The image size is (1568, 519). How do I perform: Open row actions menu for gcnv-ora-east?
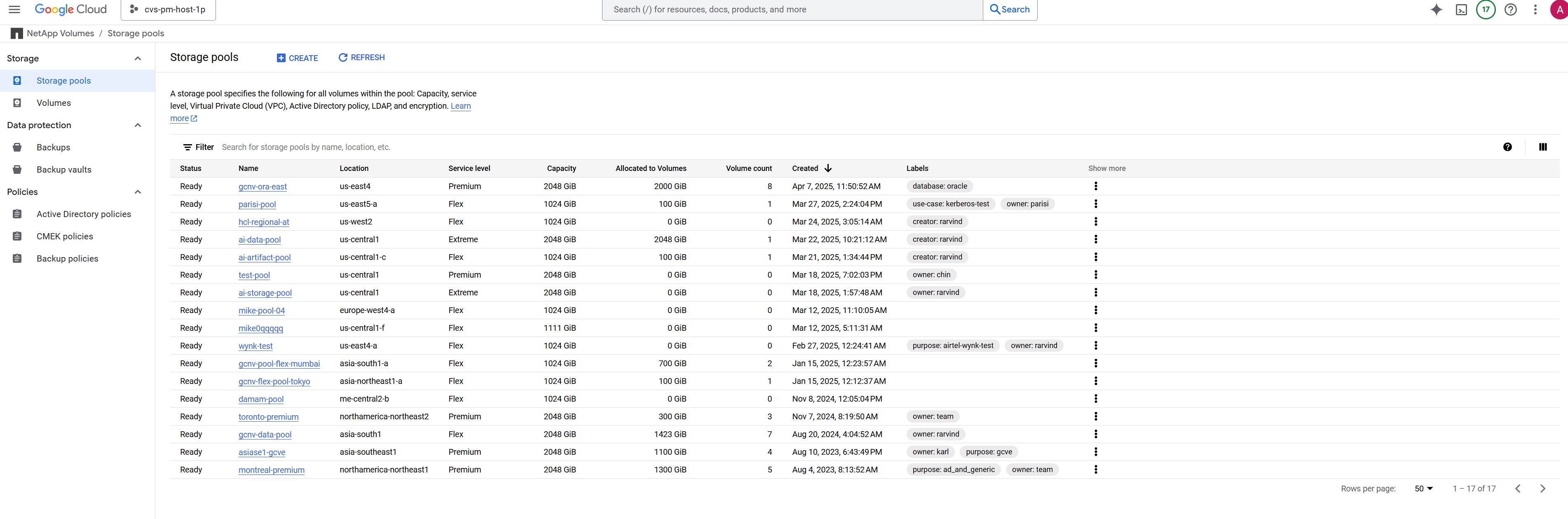1095,186
